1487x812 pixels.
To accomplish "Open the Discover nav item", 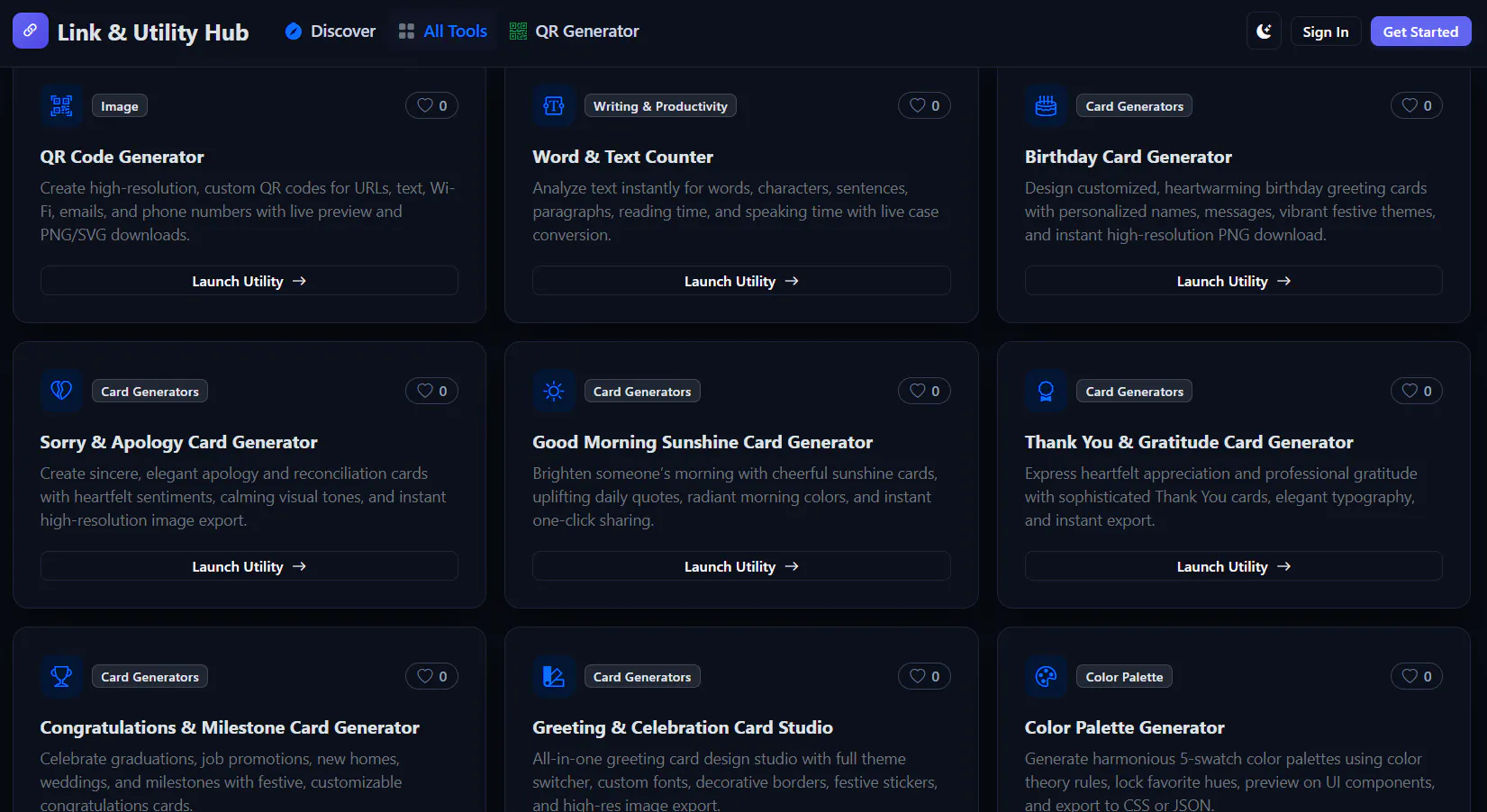I will [x=331, y=32].
